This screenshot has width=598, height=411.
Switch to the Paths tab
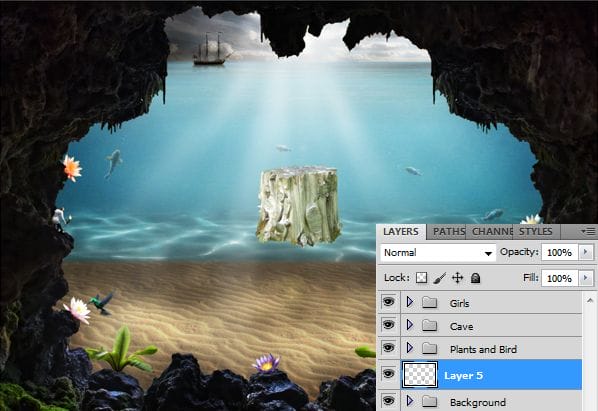pyautogui.click(x=448, y=231)
